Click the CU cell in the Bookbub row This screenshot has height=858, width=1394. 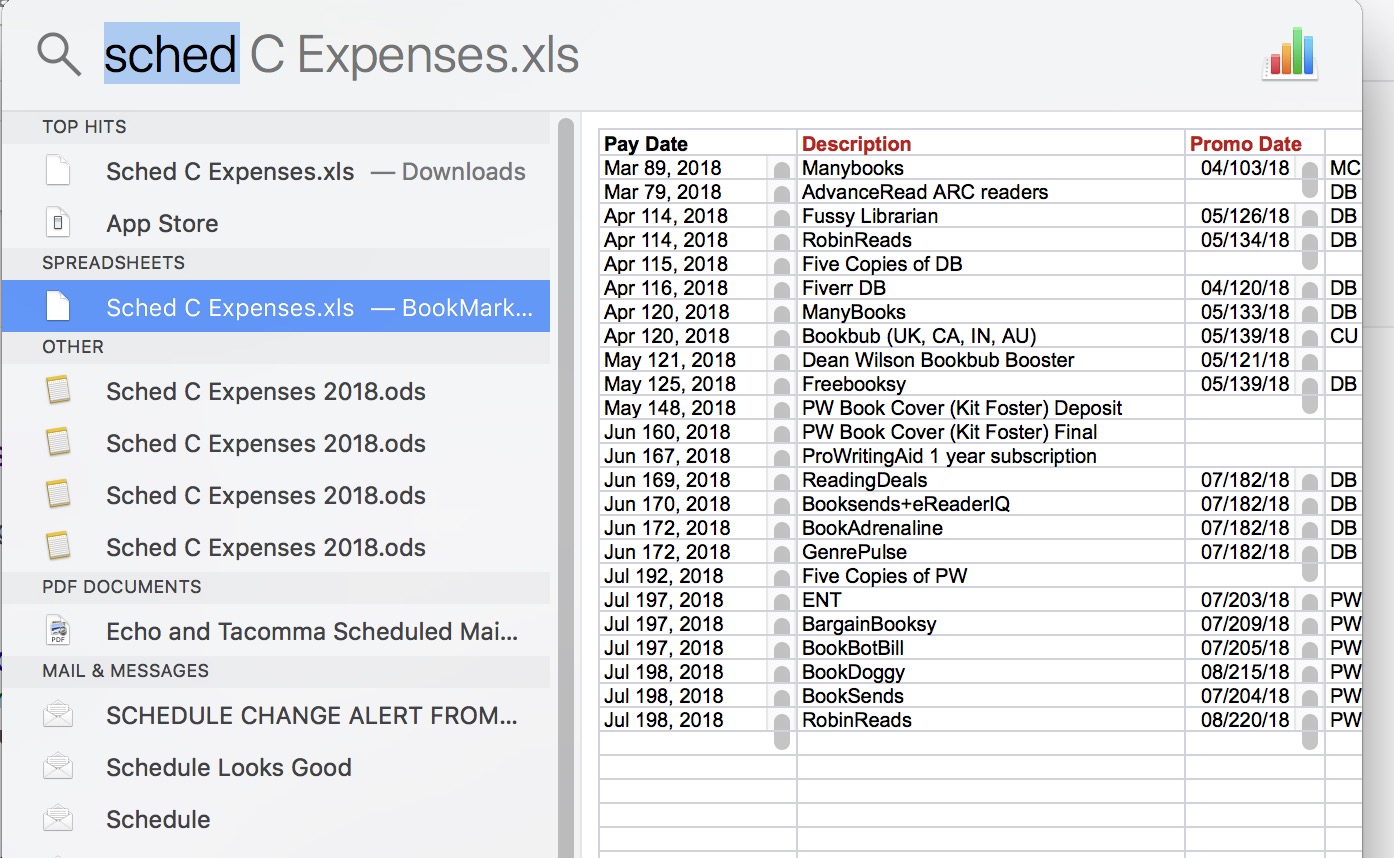pos(1344,336)
